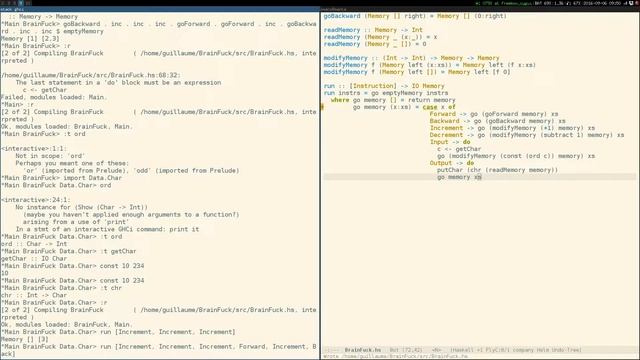Click the 'import Data.Char' prompt line
The image size is (640, 360).
click(x=61, y=178)
